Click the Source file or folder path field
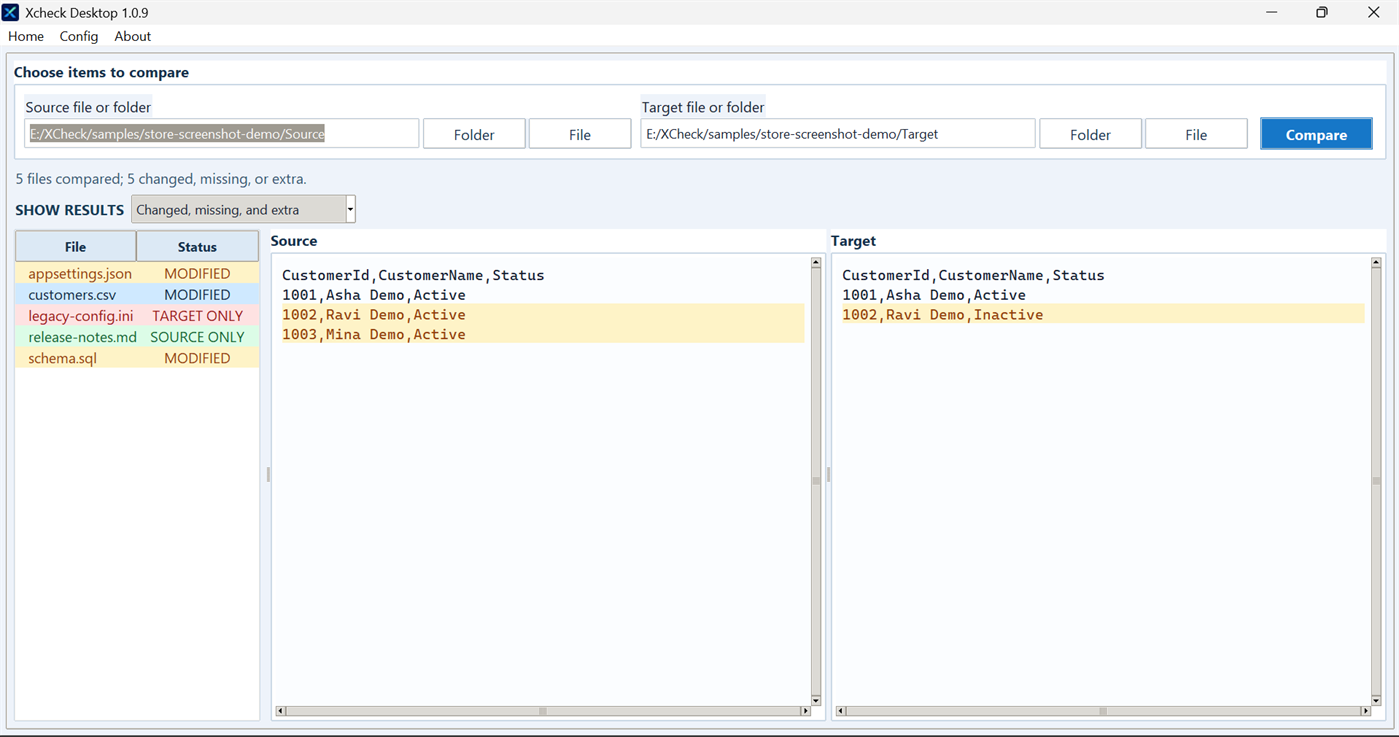The height and width of the screenshot is (737, 1399). (x=221, y=134)
